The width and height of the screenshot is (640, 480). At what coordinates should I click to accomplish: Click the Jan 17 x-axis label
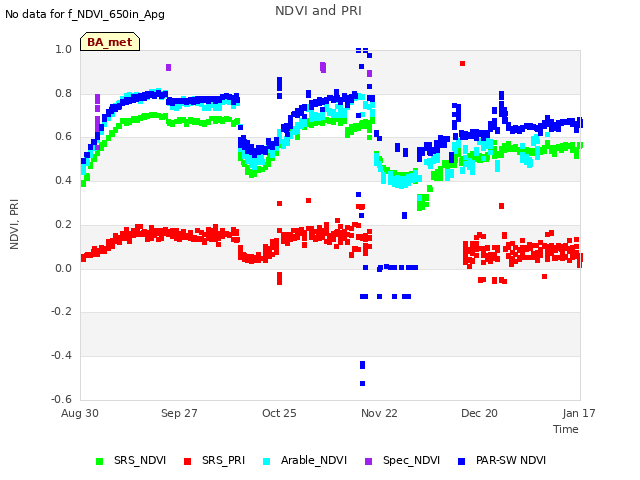click(x=579, y=413)
